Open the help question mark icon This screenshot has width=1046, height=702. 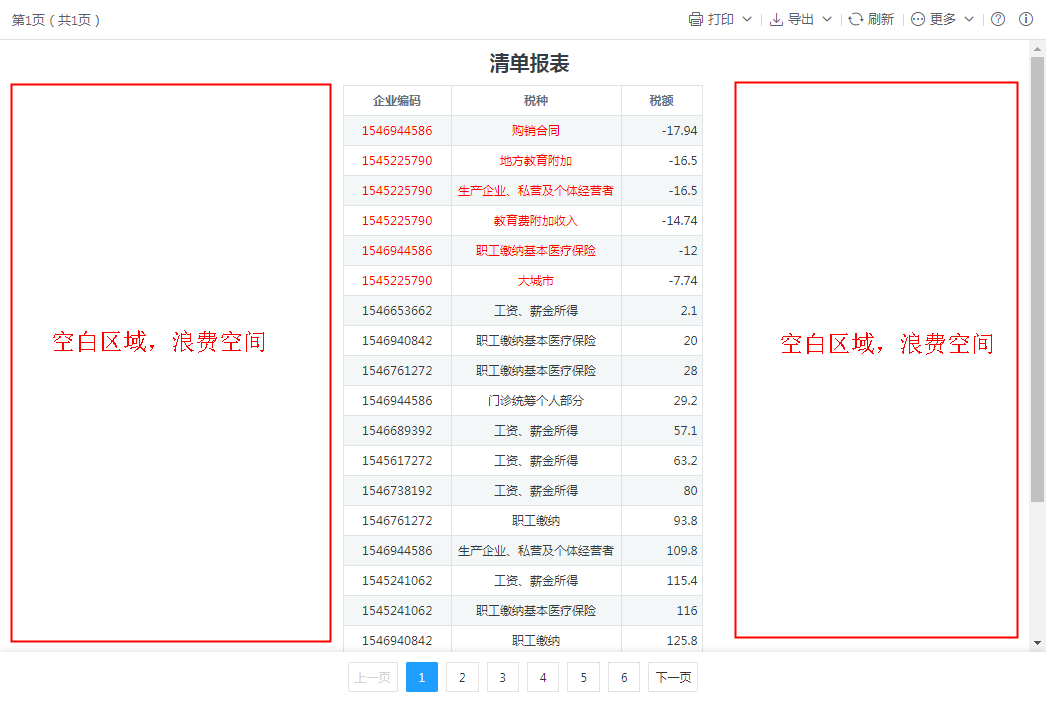998,20
